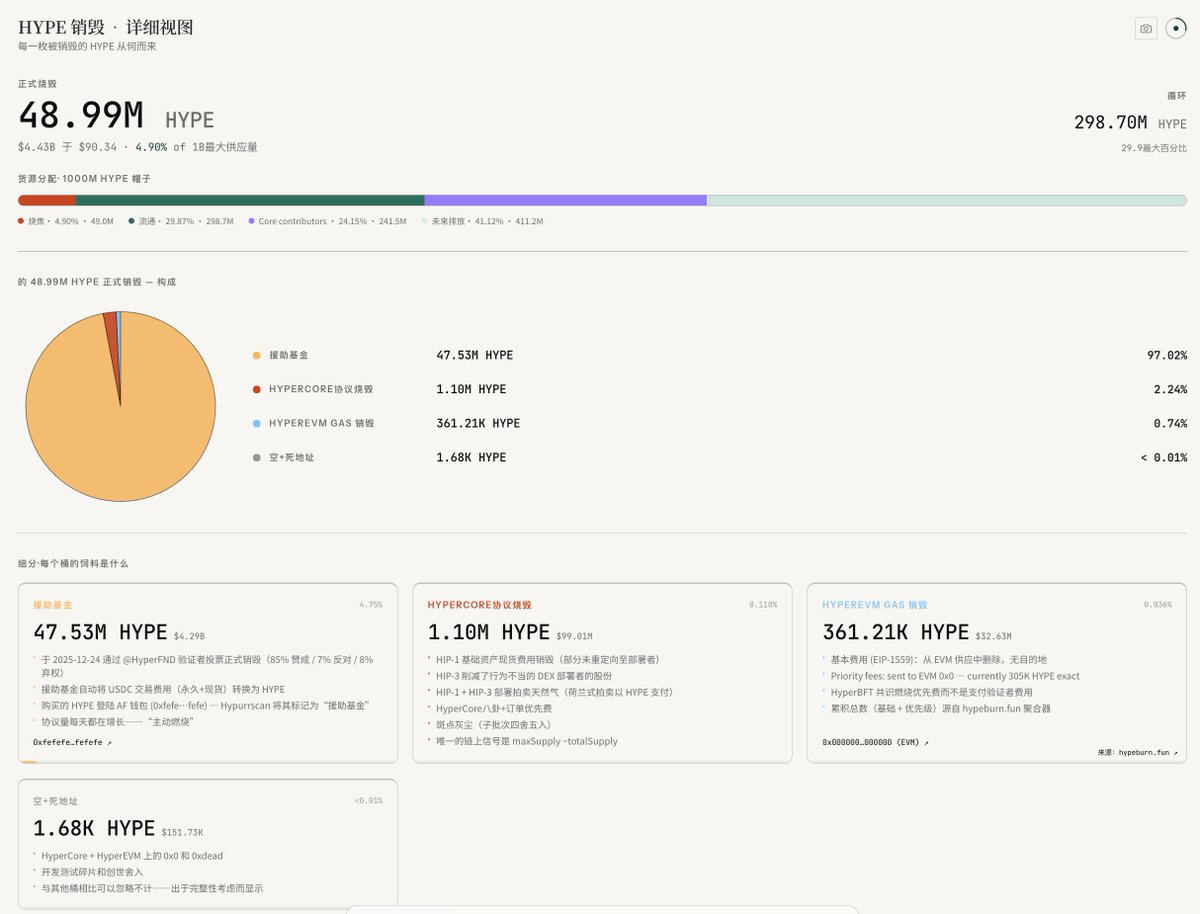Viewport: 1200px width, 914px height.
Task: Select the 空+死地址 row in pie legend
Action: click(x=720, y=457)
